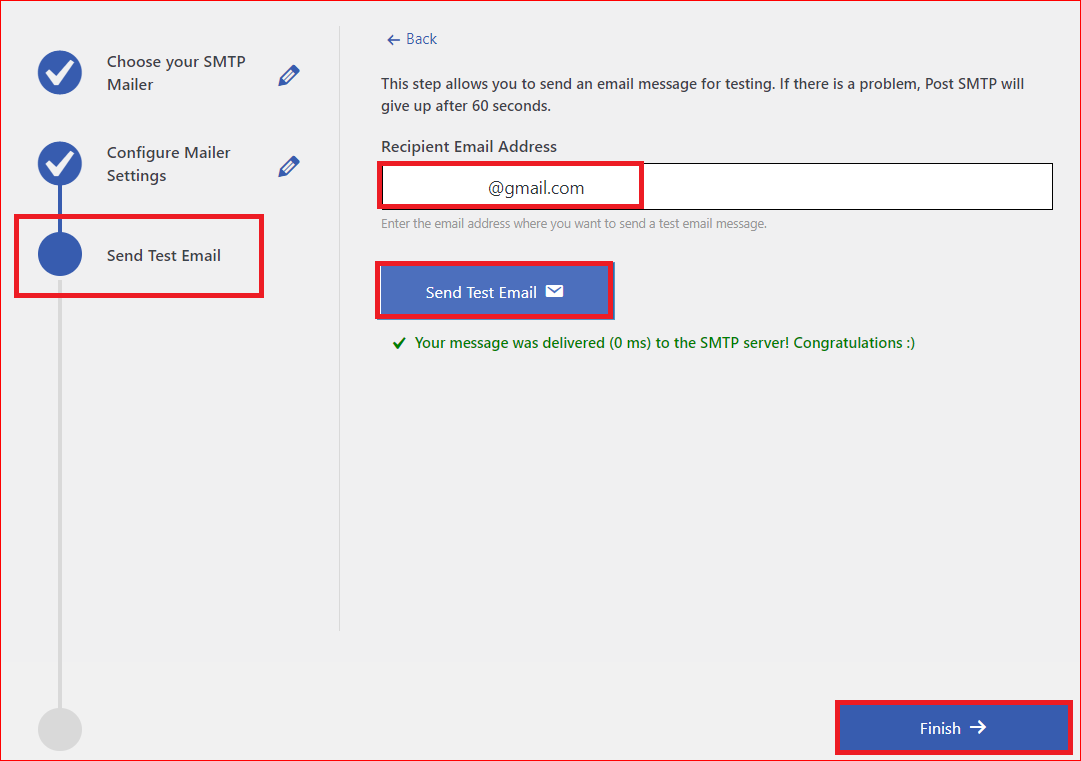Click the envelope icon on Send Test Email button

(554, 292)
